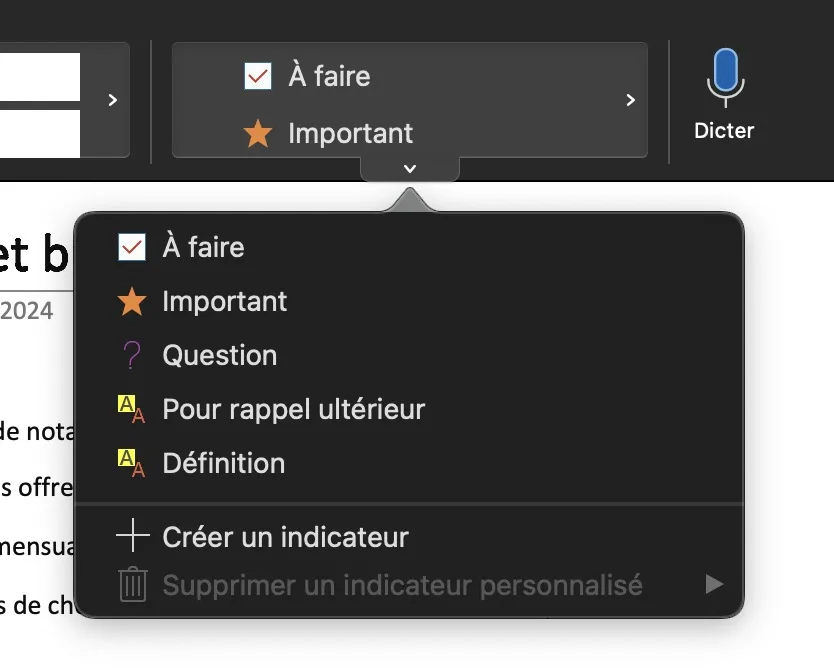The height and width of the screenshot is (668, 834).
Task: Click the plus icon for Créer un indicateur
Action: [x=132, y=537]
